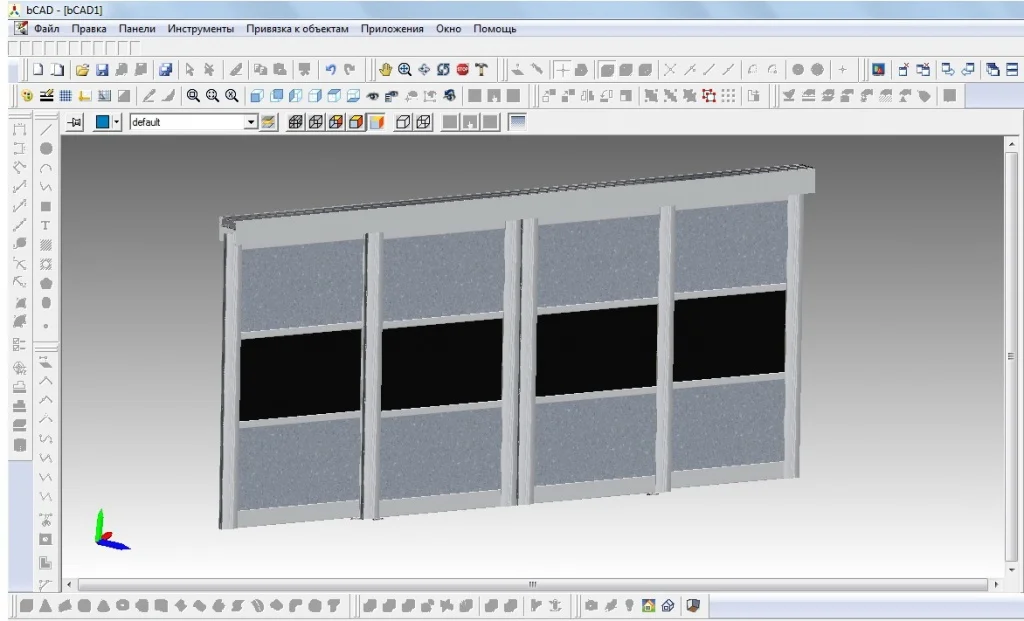Click the cascade windows icon
Screen dimensions: 1024x621
(993, 69)
